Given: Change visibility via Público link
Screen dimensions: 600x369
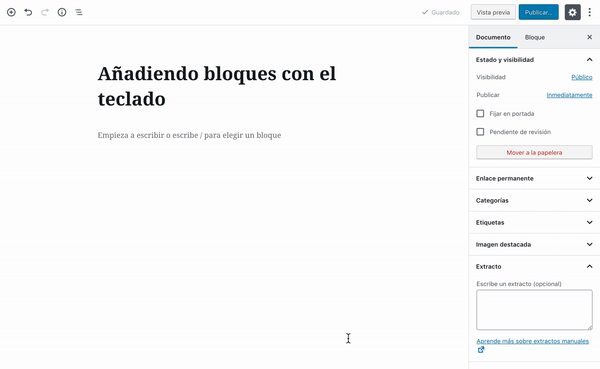Looking at the screenshot, I should (x=582, y=77).
